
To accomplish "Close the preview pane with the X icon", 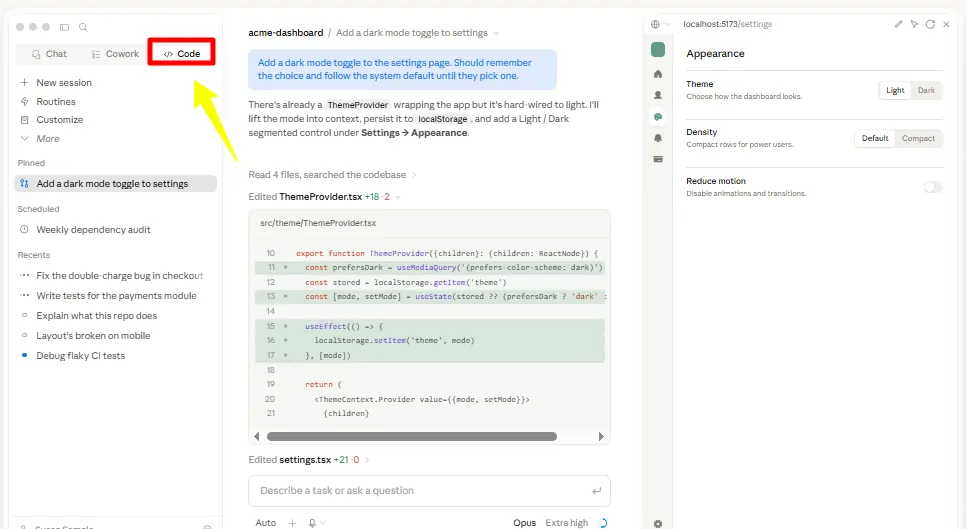I will coord(946,24).
